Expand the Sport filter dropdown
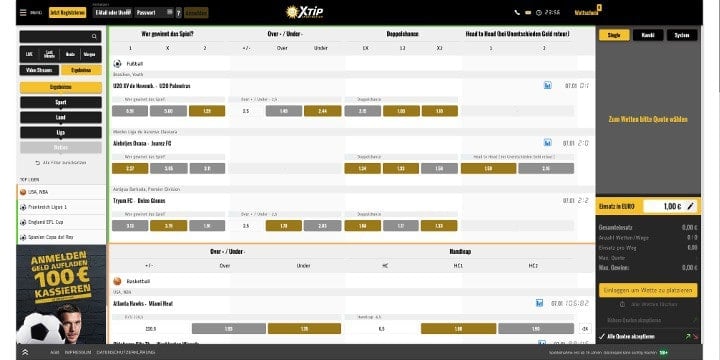 pyautogui.click(x=61, y=102)
